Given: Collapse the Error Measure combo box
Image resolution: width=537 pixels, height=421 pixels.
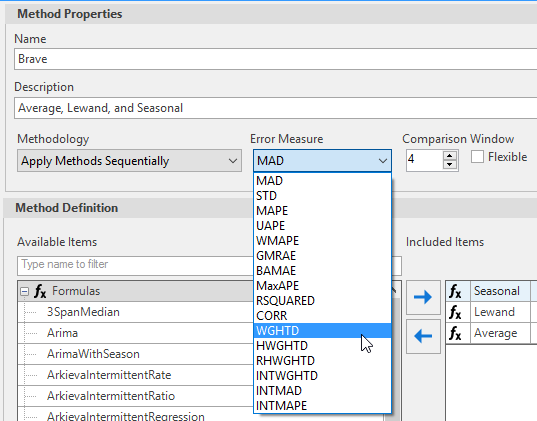Looking at the screenshot, I should (383, 161).
